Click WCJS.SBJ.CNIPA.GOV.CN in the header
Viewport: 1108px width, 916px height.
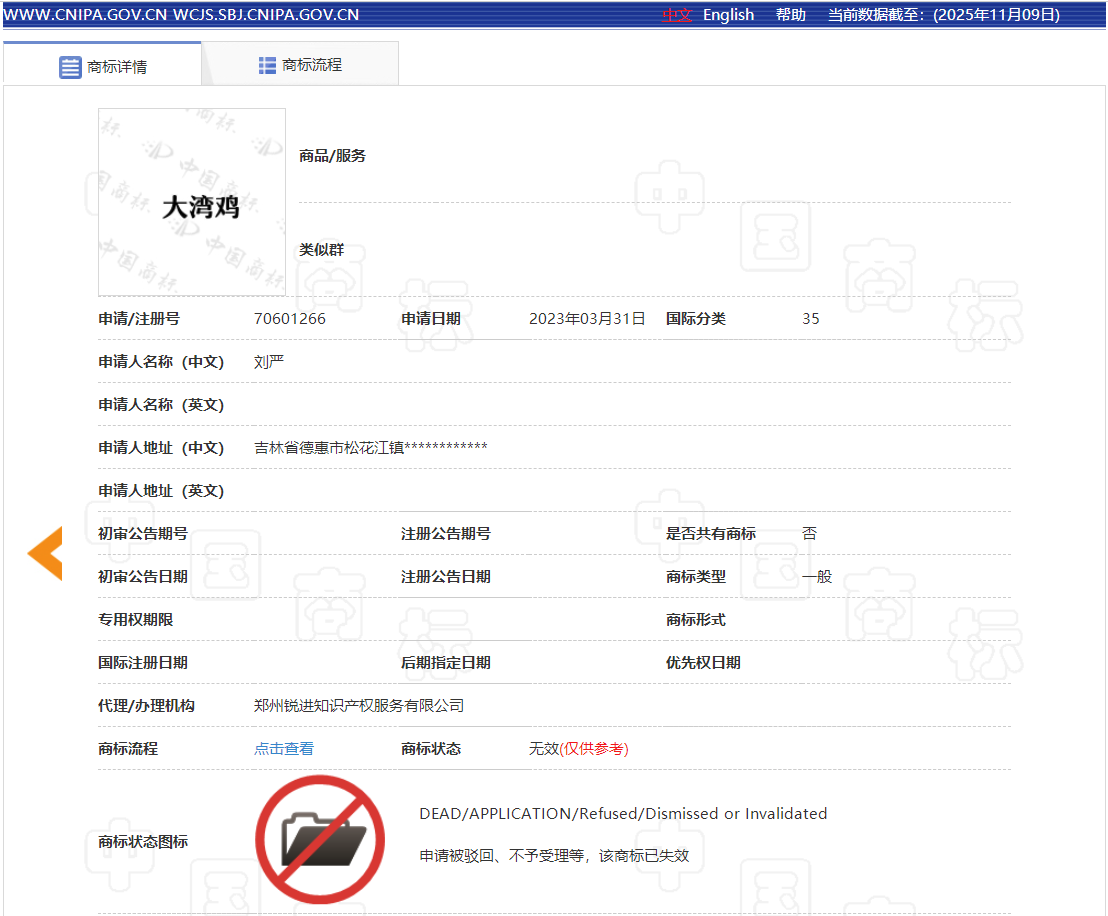point(266,15)
